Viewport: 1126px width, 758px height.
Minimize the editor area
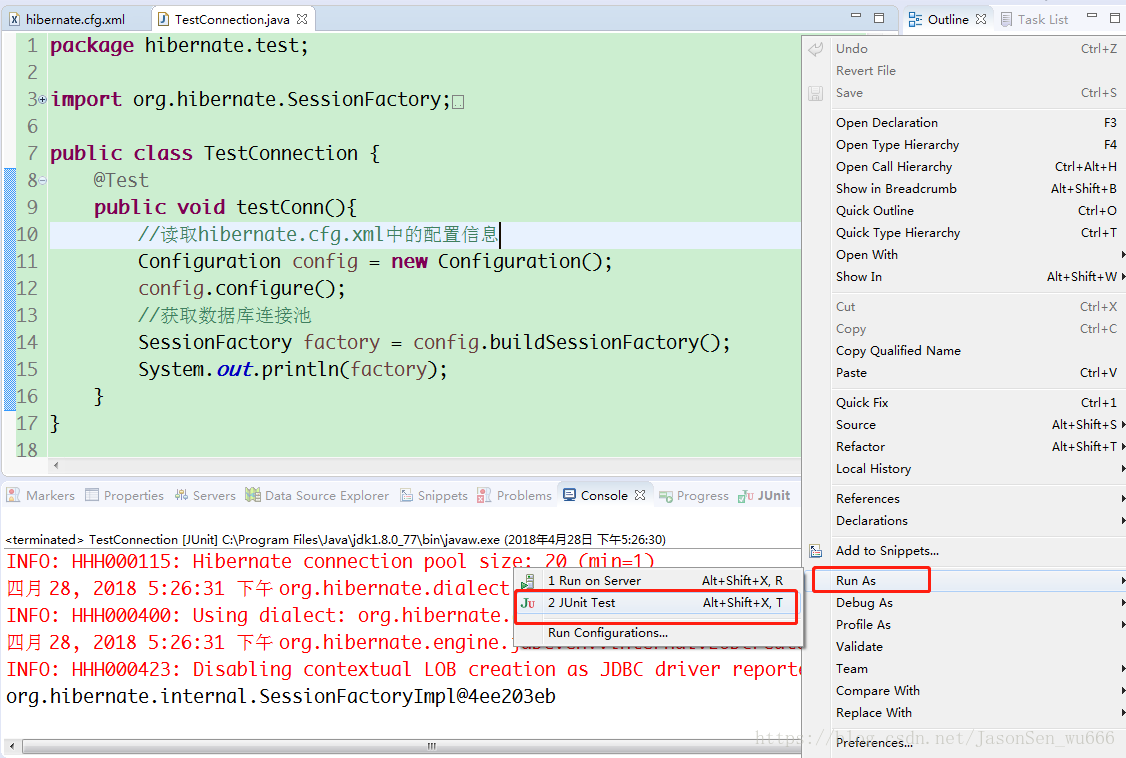coord(855,16)
